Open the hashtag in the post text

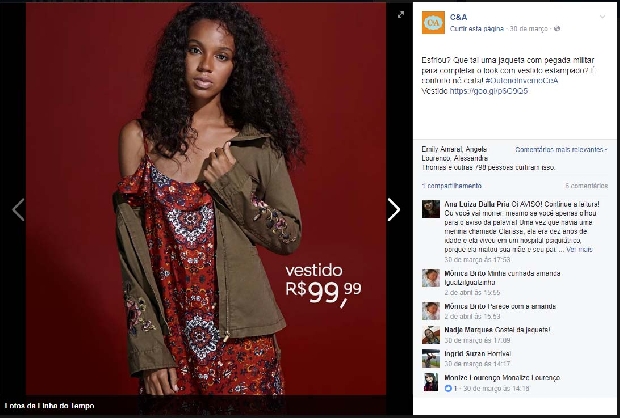pos(522,81)
